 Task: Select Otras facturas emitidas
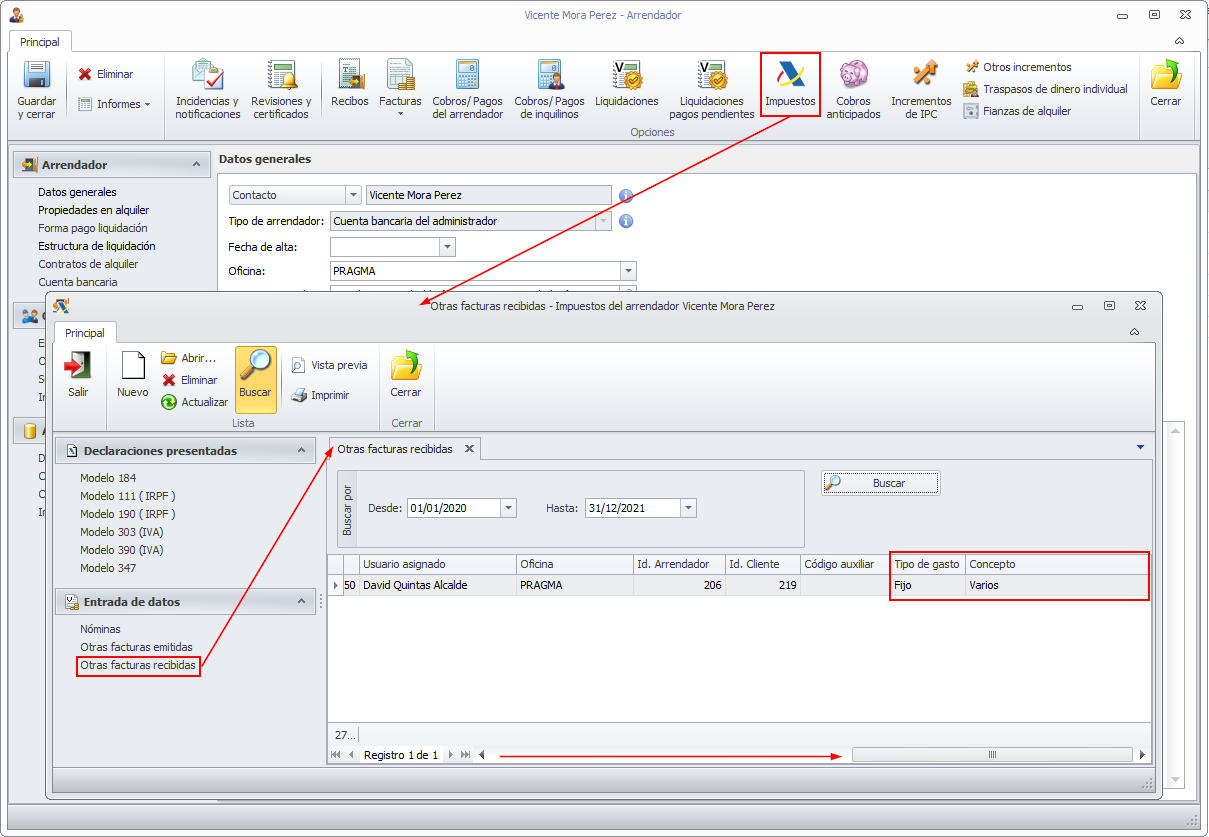[x=136, y=647]
